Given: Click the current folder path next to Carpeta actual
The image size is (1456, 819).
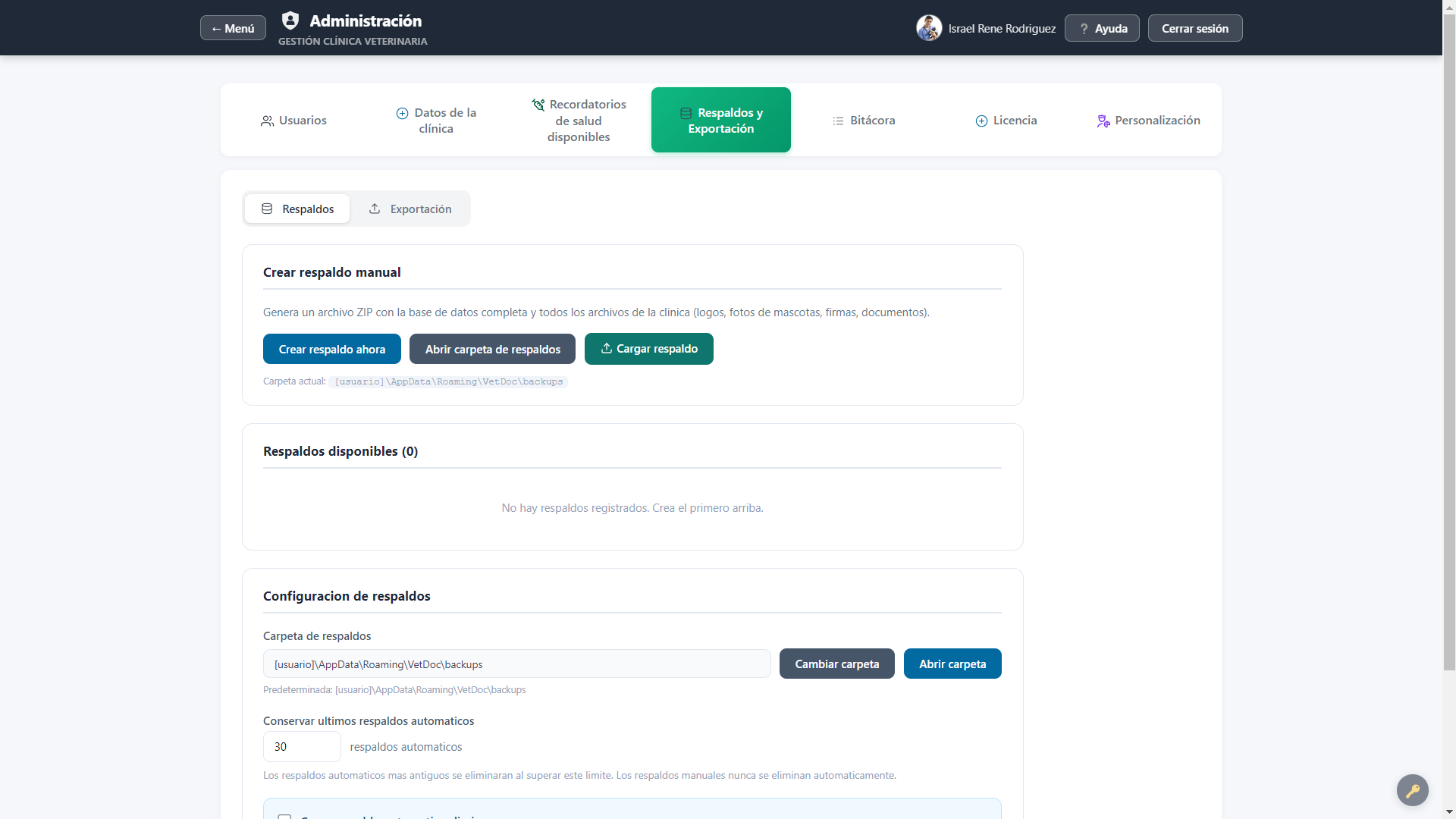Looking at the screenshot, I should point(449,381).
